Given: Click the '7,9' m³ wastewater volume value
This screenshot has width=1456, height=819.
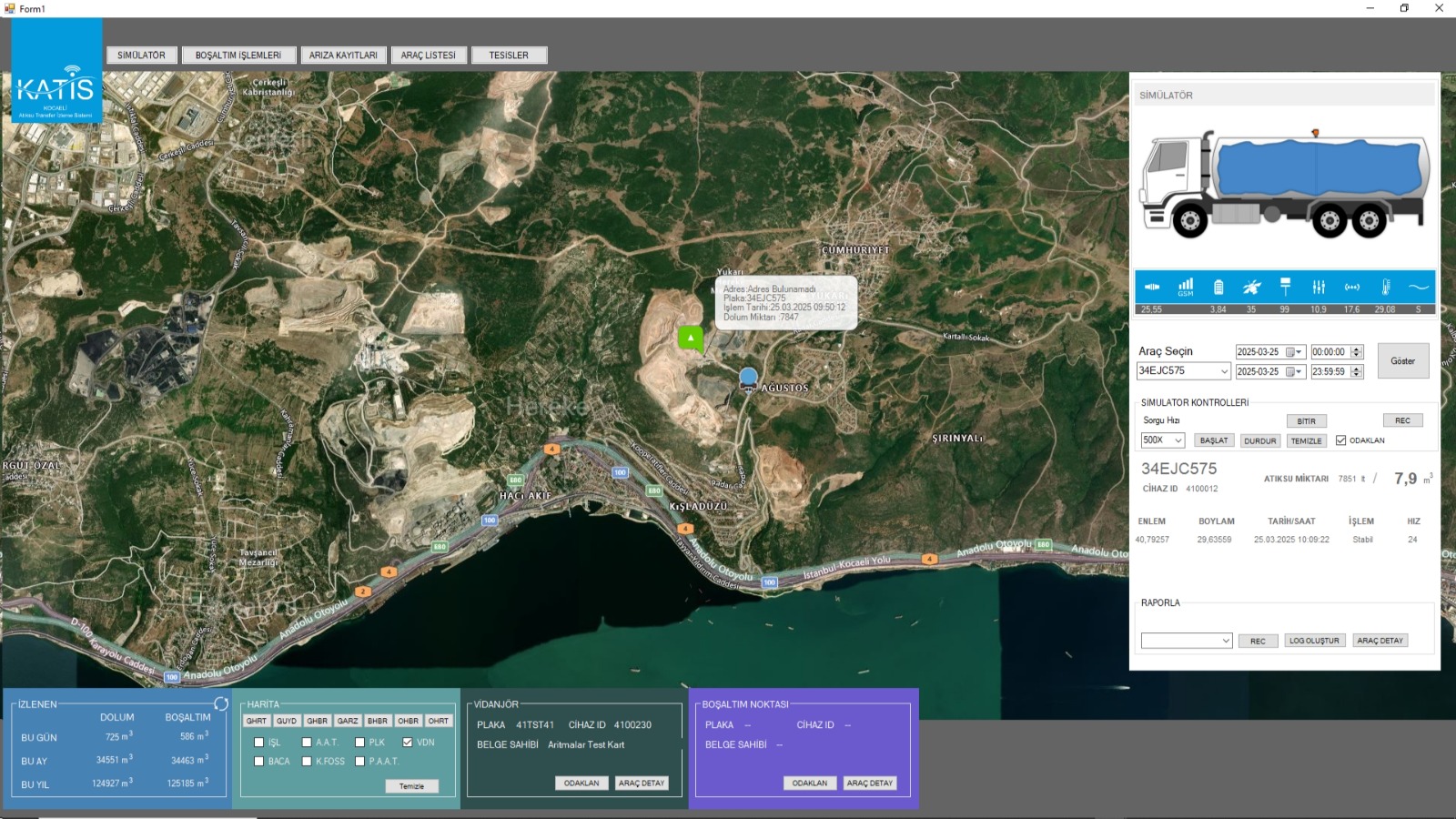Looking at the screenshot, I should pos(1405,479).
